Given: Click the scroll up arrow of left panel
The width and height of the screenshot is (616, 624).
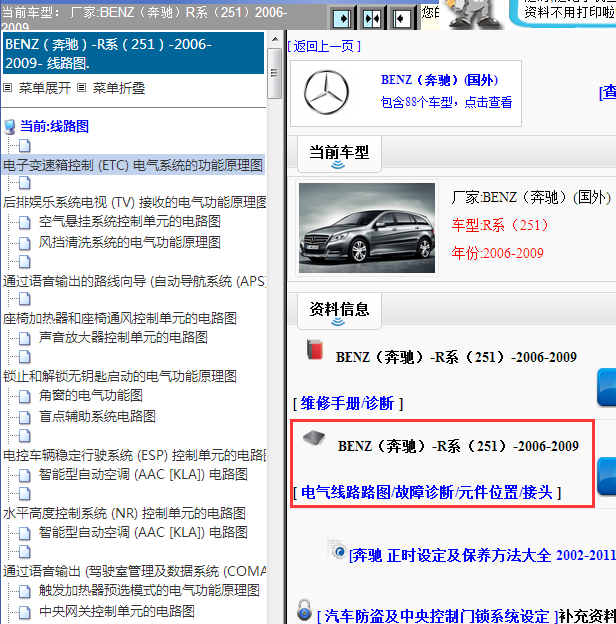Looking at the screenshot, I should click(x=275, y=39).
